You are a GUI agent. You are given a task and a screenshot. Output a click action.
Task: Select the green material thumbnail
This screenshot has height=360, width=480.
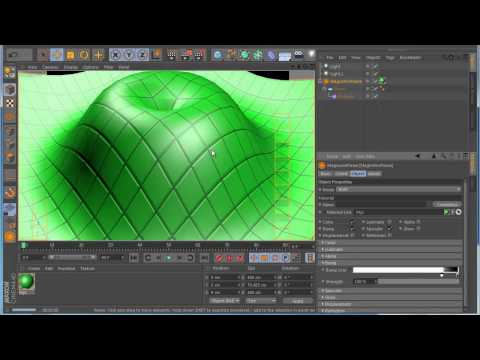(26, 282)
